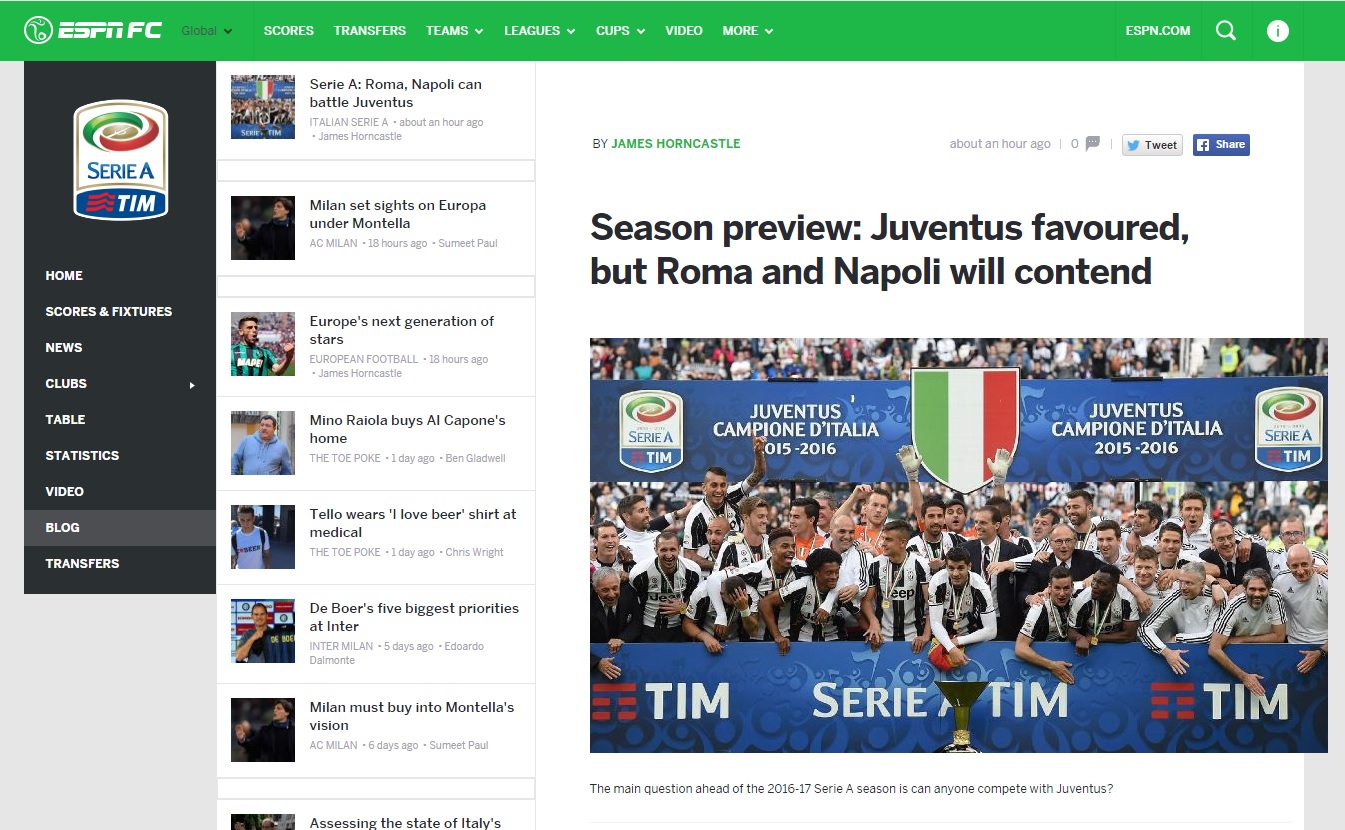1345x830 pixels.
Task: Open 'Mino Raiola buys Al Capone's home'
Action: point(408,429)
